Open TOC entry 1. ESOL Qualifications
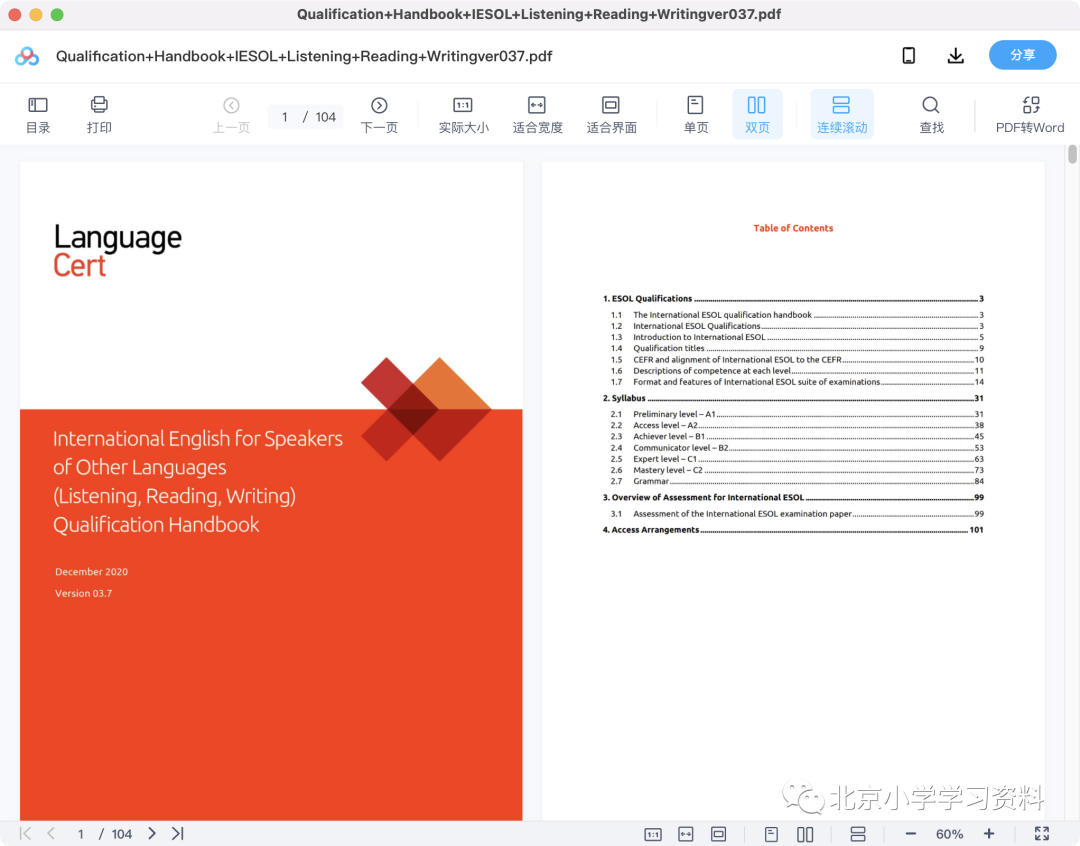This screenshot has width=1080, height=846. (793, 298)
